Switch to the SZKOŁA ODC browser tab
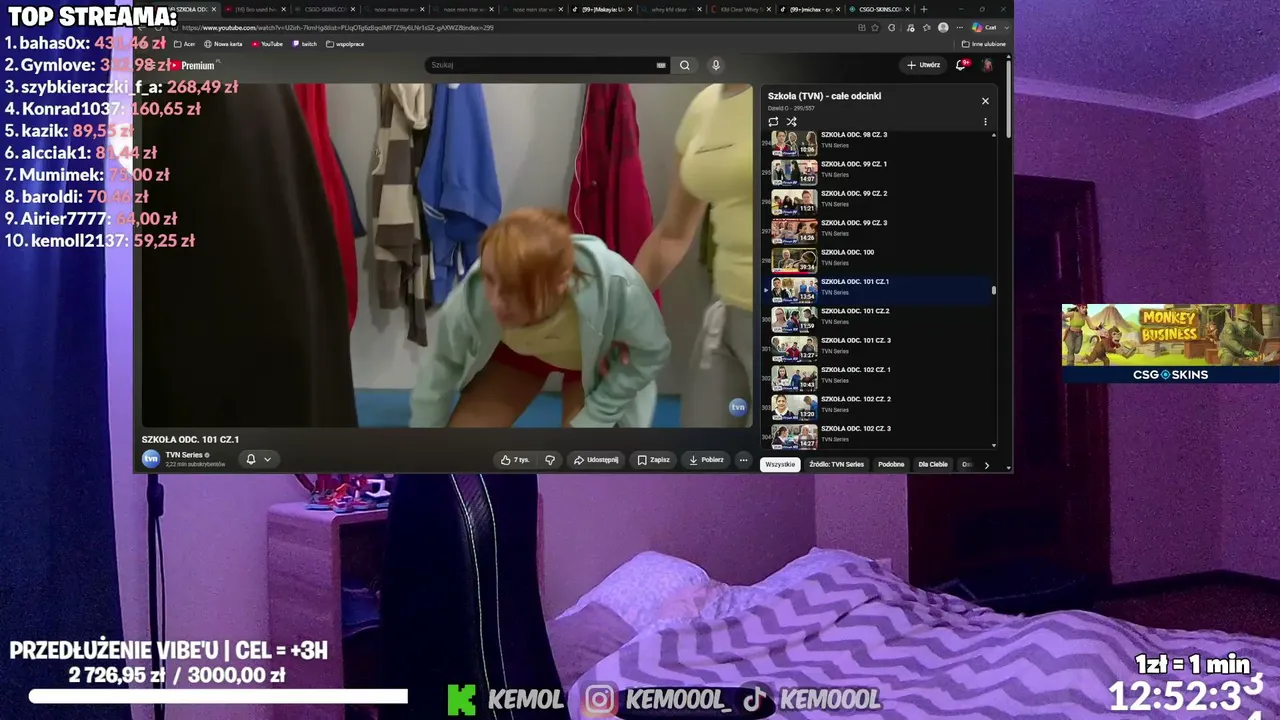This screenshot has width=1280, height=720. click(x=186, y=9)
